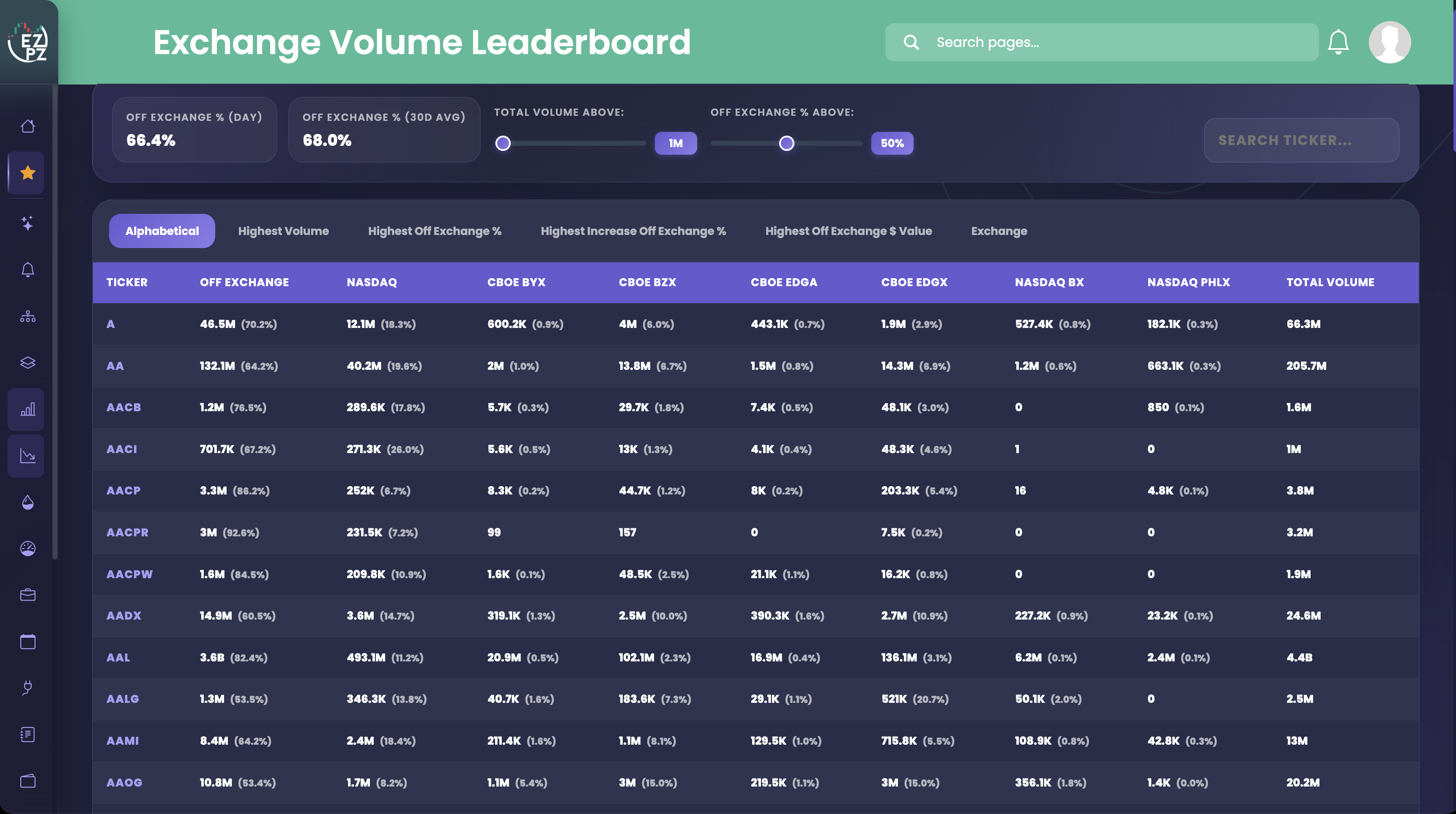Click AALG CBOE EDGX 521K cell
The image size is (1456, 814).
[x=915, y=699]
